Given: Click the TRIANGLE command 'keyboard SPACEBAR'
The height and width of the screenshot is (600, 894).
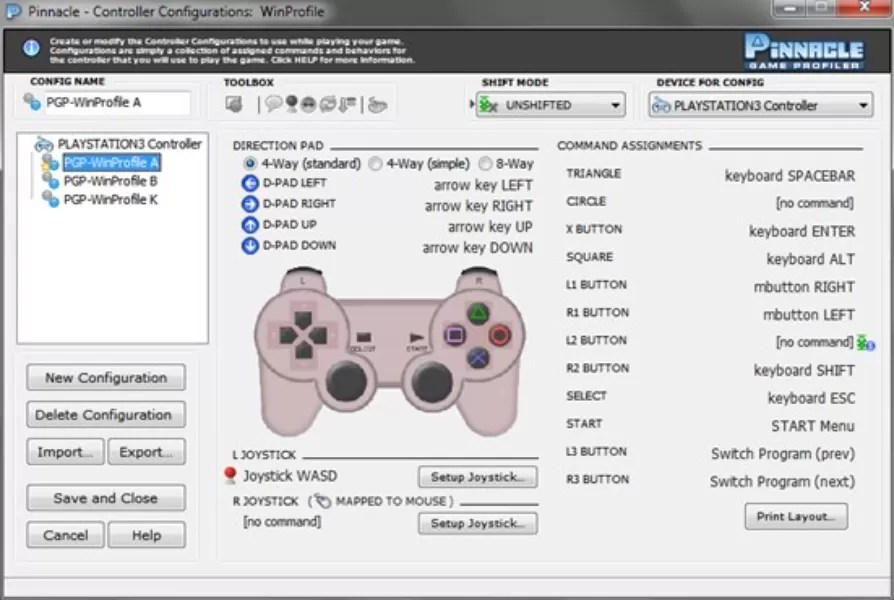Looking at the screenshot, I should click(x=790, y=176).
